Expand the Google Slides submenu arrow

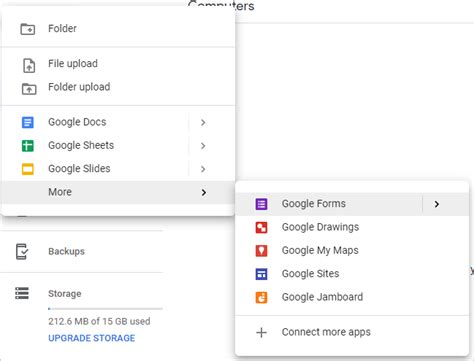(203, 169)
